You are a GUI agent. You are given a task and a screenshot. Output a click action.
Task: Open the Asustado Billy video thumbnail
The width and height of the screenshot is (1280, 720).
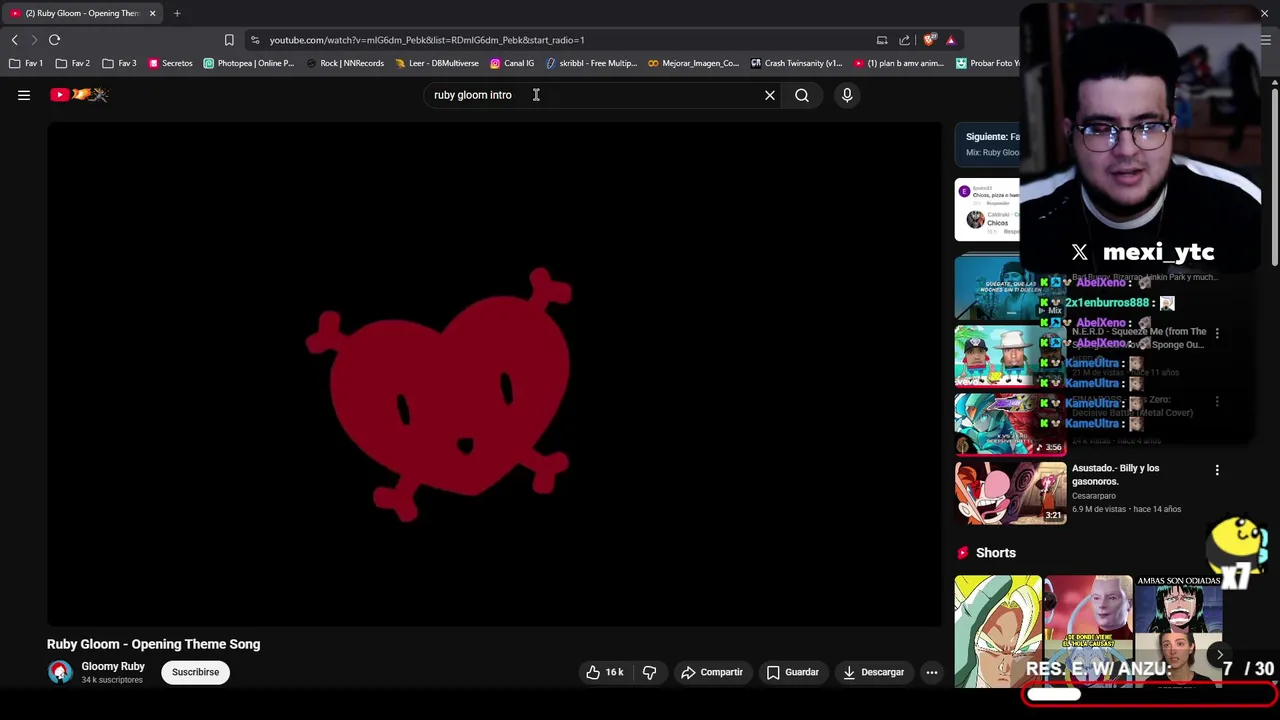[1010, 492]
